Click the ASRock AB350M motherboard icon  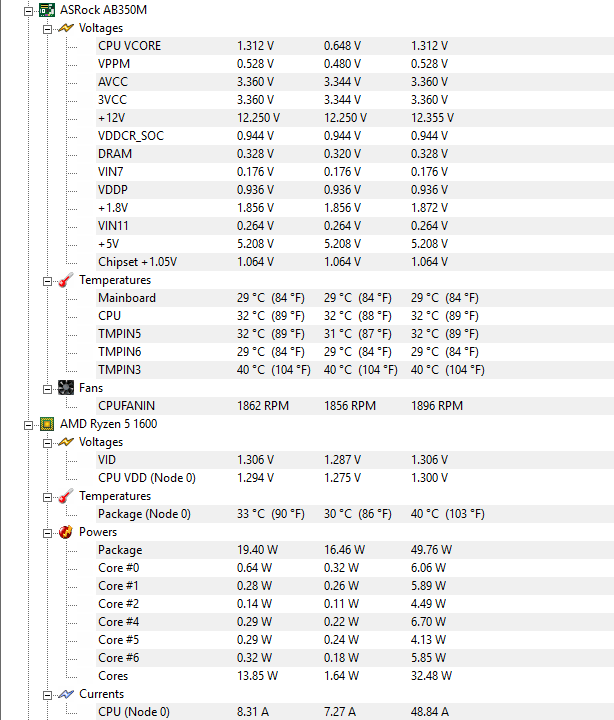pos(47,10)
